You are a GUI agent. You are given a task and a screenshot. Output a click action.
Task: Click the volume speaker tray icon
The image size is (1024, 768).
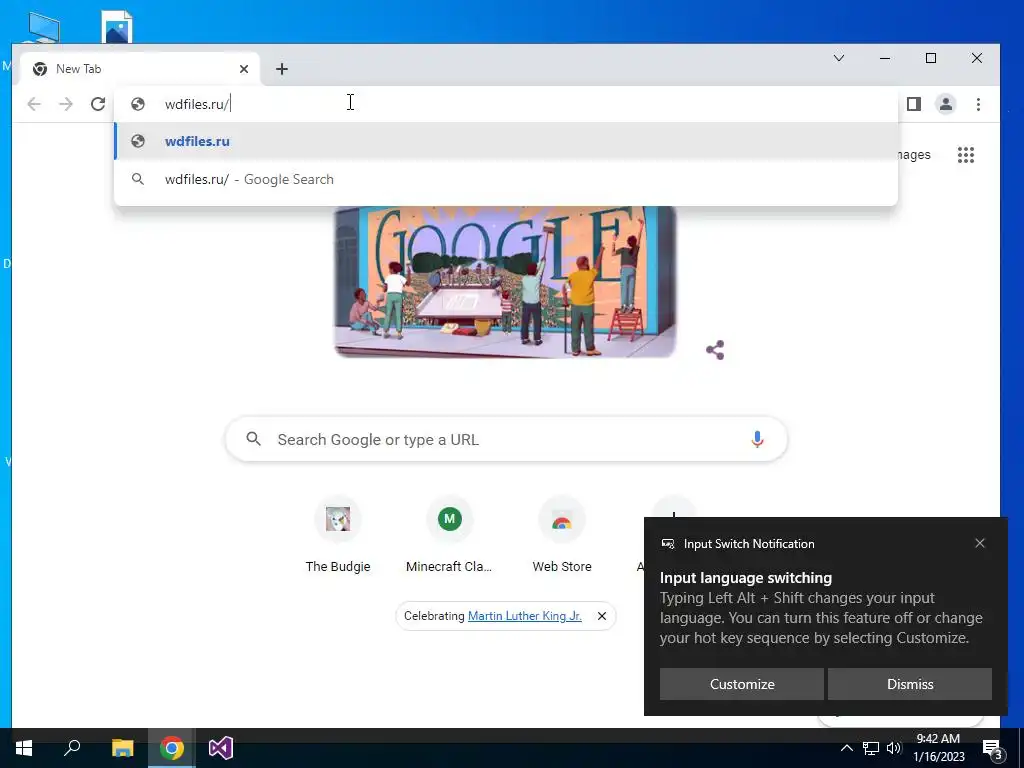point(894,748)
